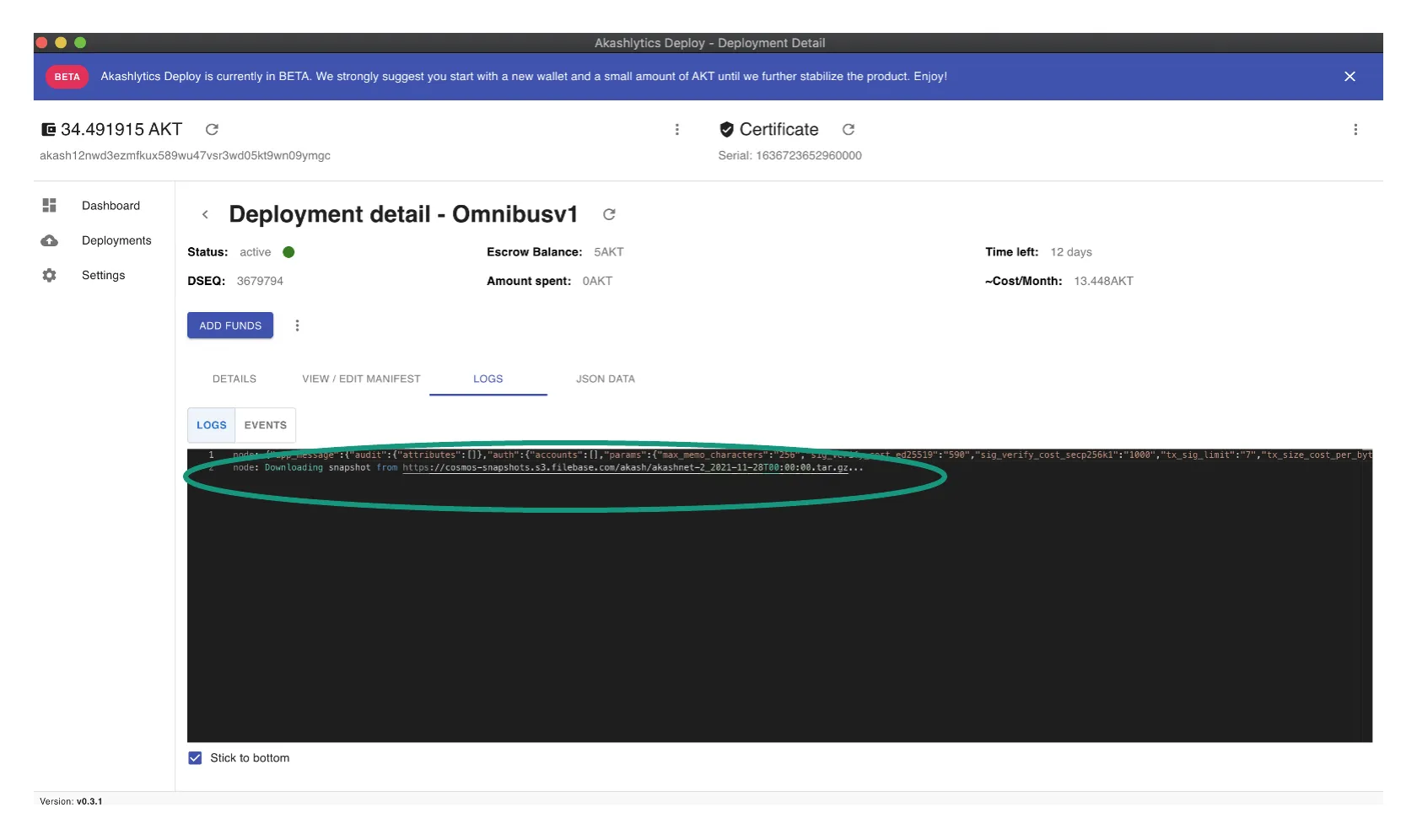
Task: Open the wallet options kebab menu
Action: [x=676, y=129]
